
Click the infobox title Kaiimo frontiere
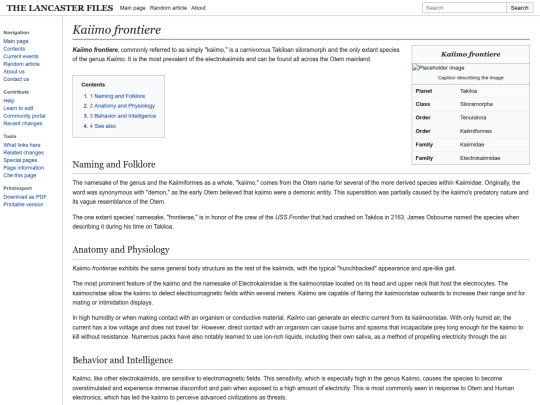[470, 54]
